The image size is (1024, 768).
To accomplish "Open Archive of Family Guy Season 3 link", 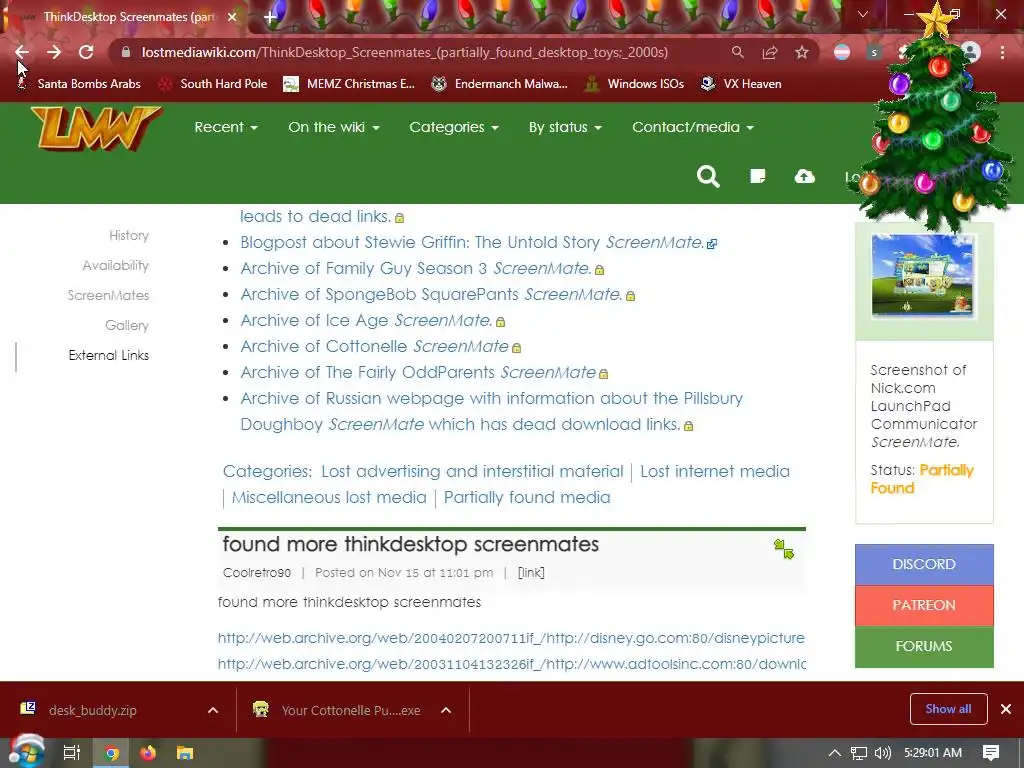I will coord(415,268).
